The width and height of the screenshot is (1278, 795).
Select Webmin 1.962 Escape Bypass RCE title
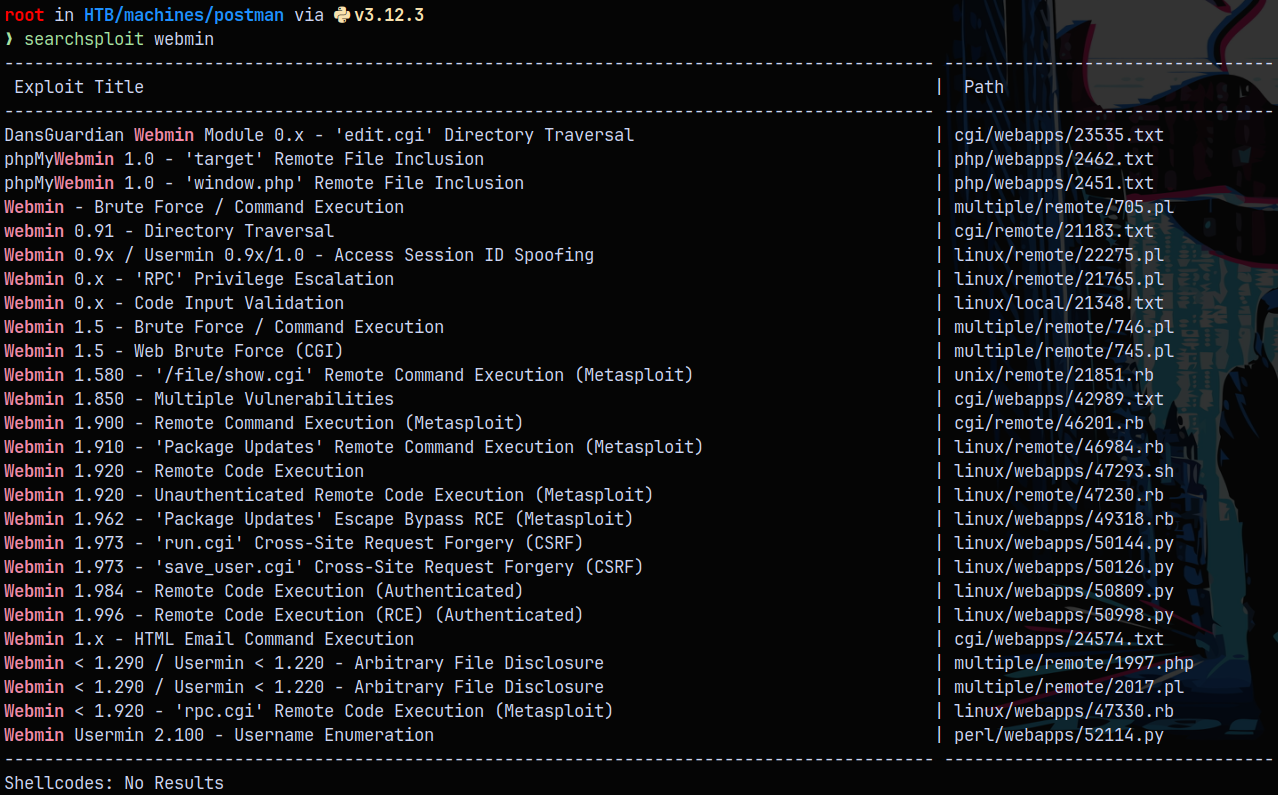pyautogui.click(x=319, y=519)
